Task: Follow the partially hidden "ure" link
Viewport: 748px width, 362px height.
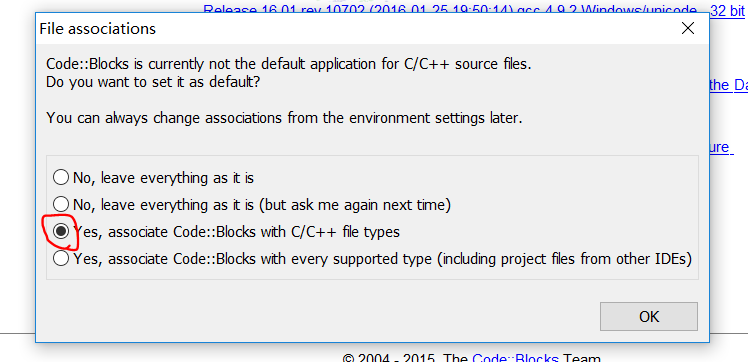Action: tap(719, 147)
